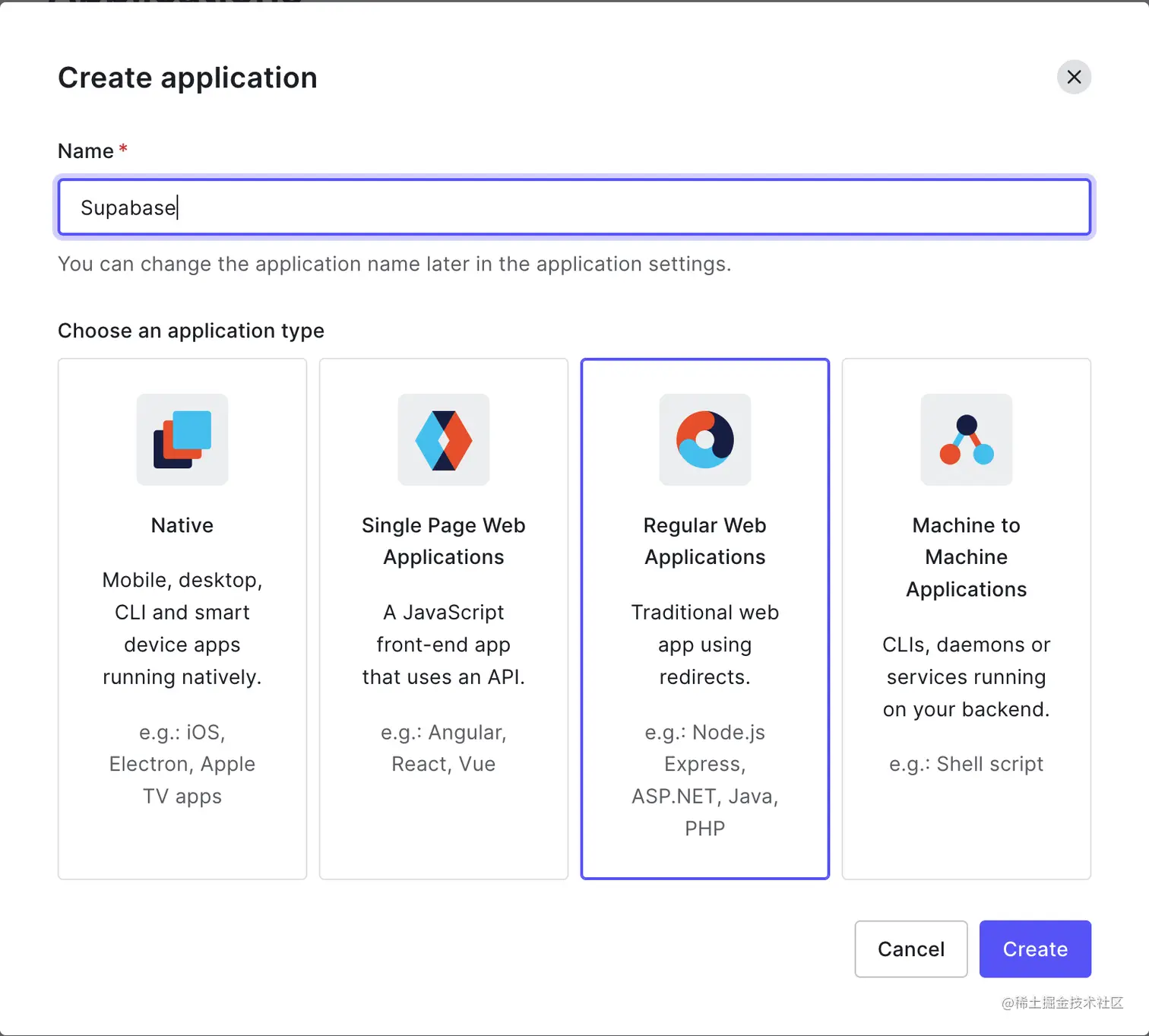1149x1036 pixels.
Task: Select the Native application type card
Action: 182,619
